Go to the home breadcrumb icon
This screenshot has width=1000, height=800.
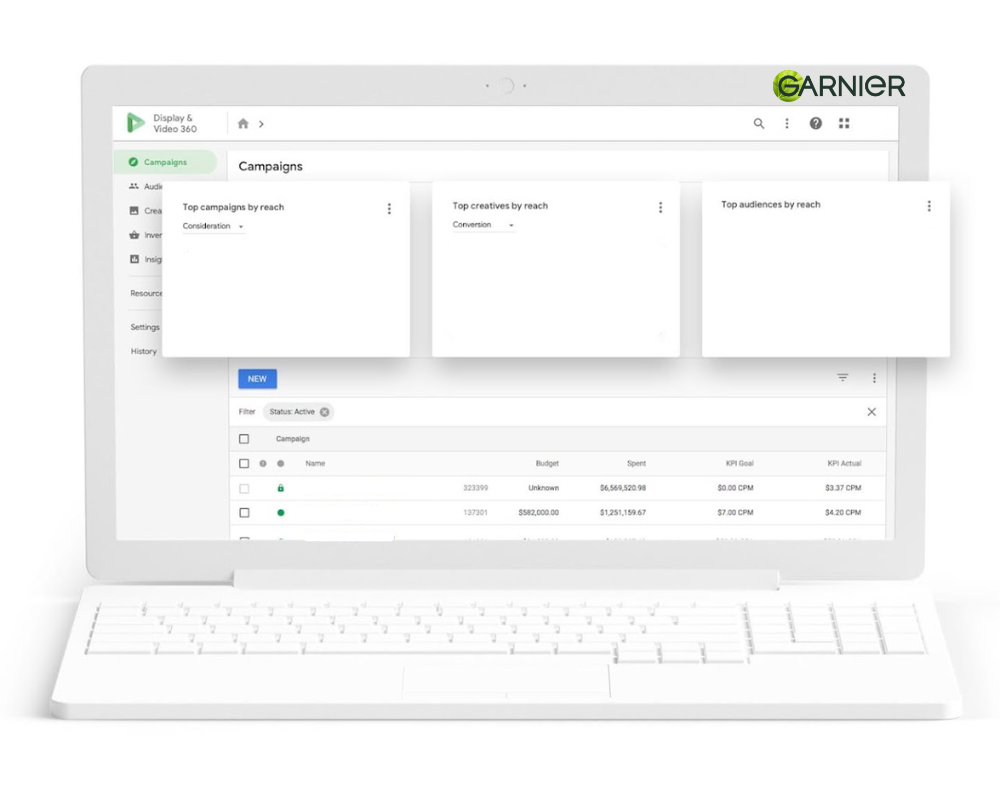tap(243, 124)
